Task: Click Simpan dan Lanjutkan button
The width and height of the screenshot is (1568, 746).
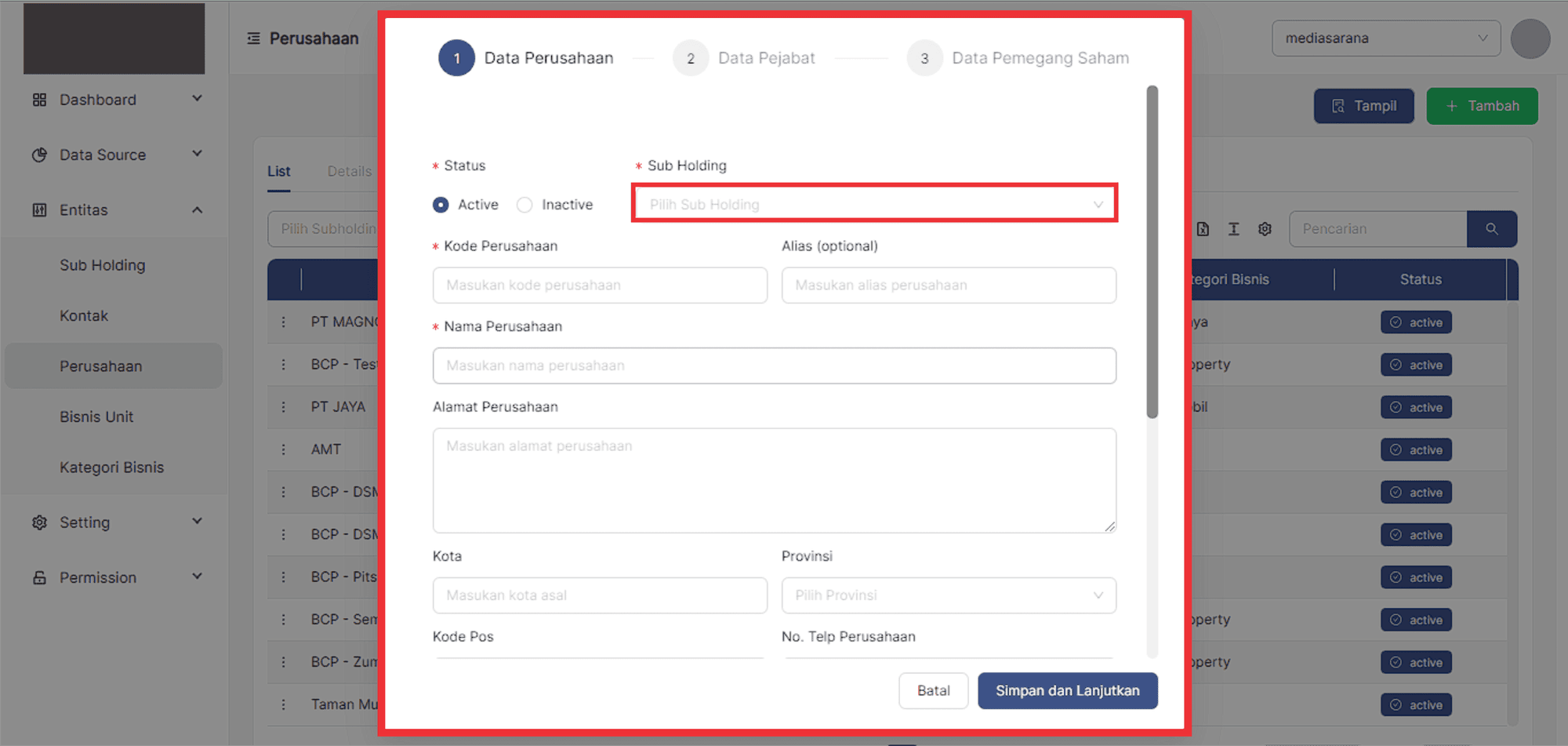Action: tap(1067, 690)
